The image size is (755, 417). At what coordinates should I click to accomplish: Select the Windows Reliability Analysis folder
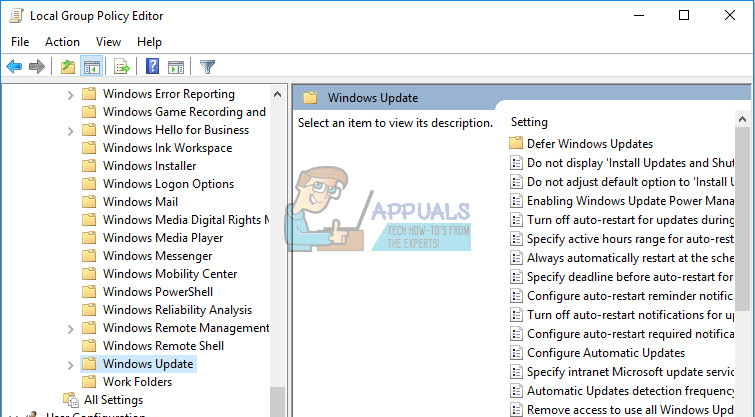[177, 310]
